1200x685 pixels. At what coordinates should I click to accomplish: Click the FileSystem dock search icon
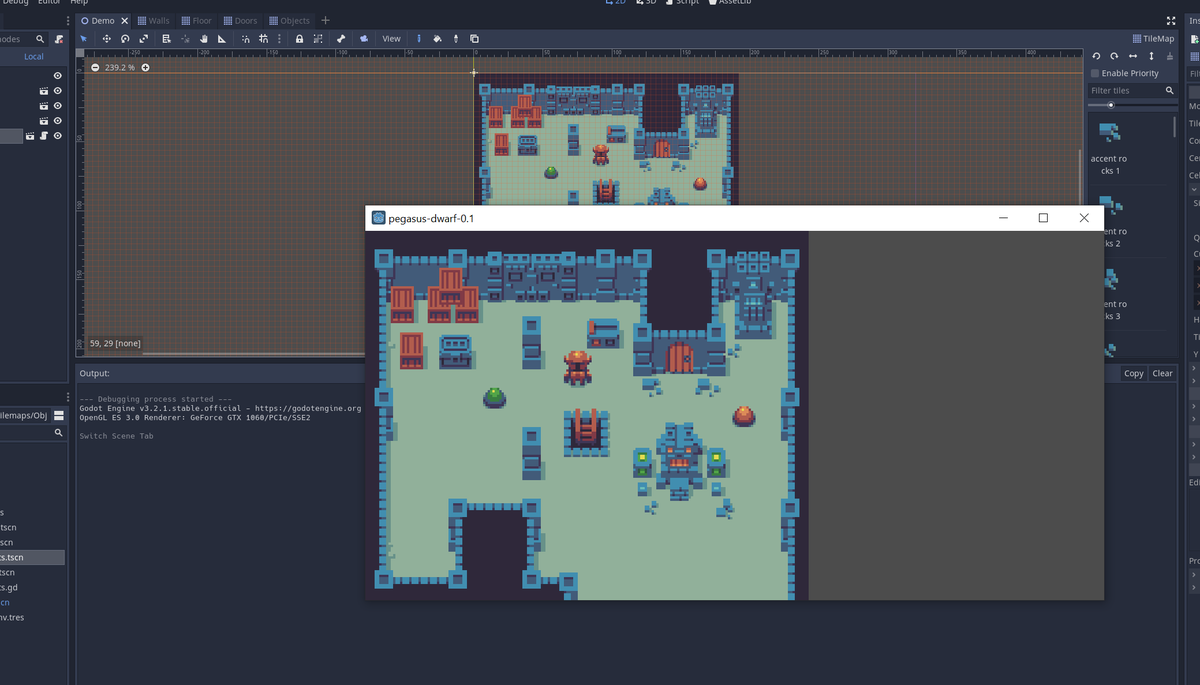pyautogui.click(x=58, y=433)
